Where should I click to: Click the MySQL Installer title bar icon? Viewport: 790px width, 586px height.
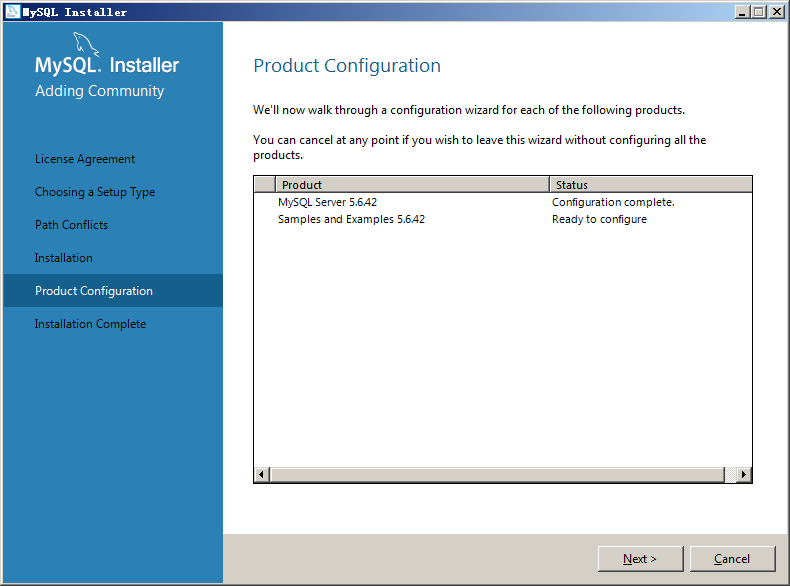tap(13, 12)
